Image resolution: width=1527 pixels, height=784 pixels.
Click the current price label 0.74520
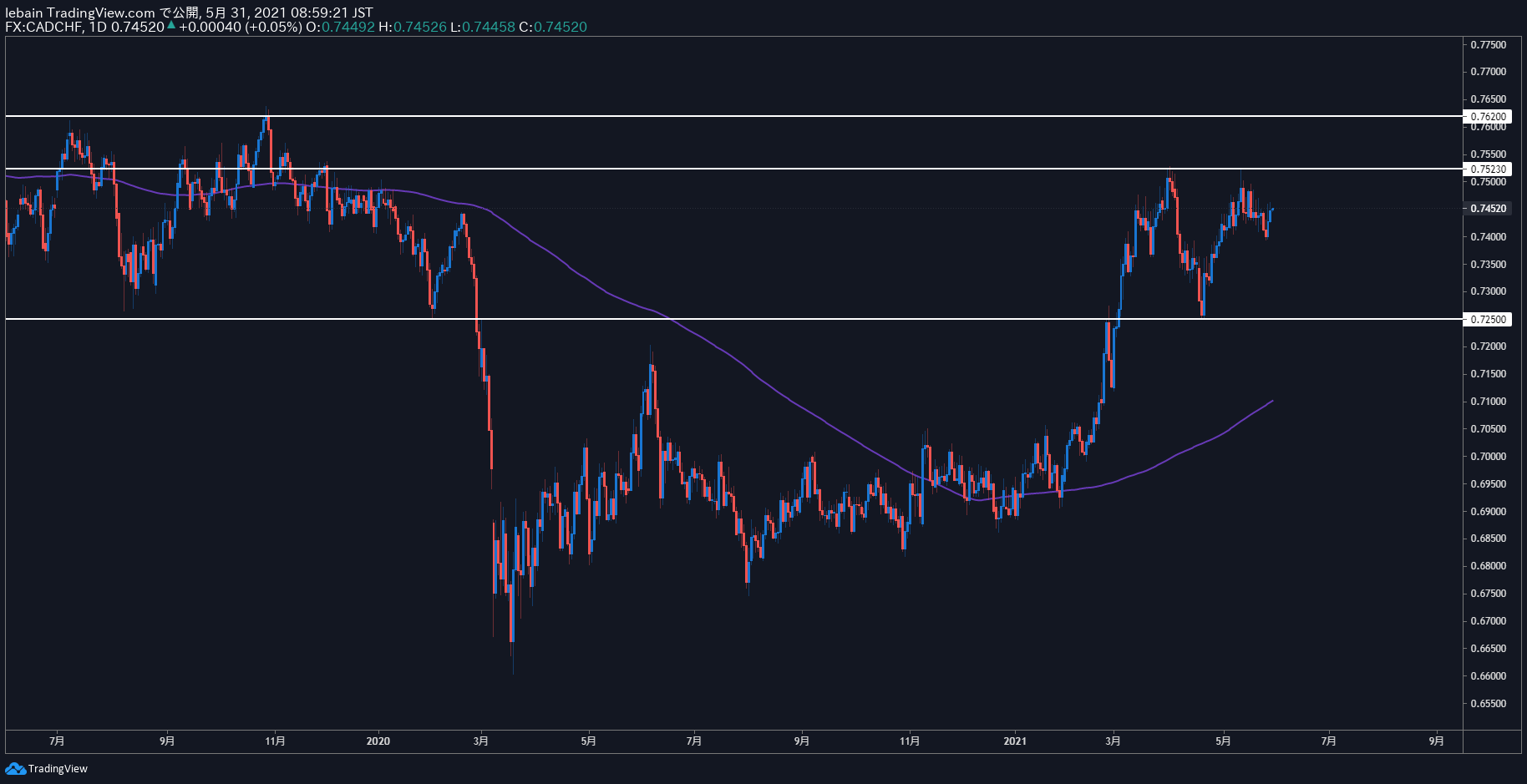1488,209
